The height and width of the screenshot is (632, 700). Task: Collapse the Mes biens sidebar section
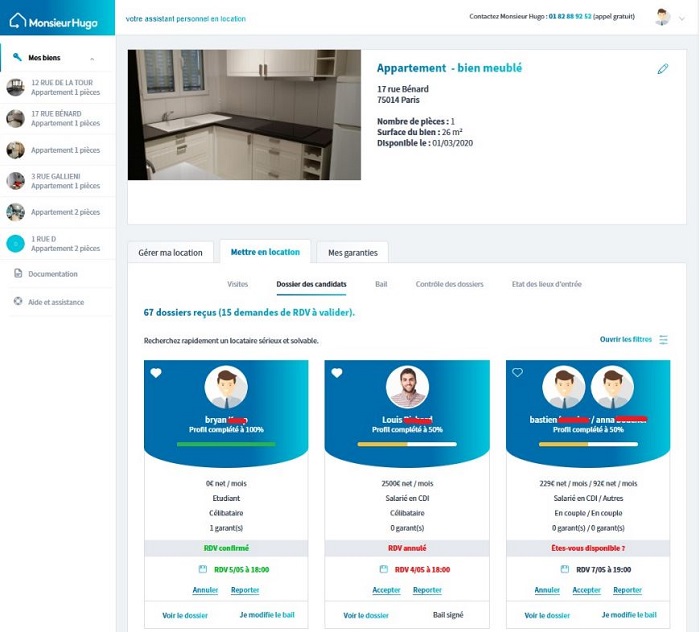tap(92, 58)
